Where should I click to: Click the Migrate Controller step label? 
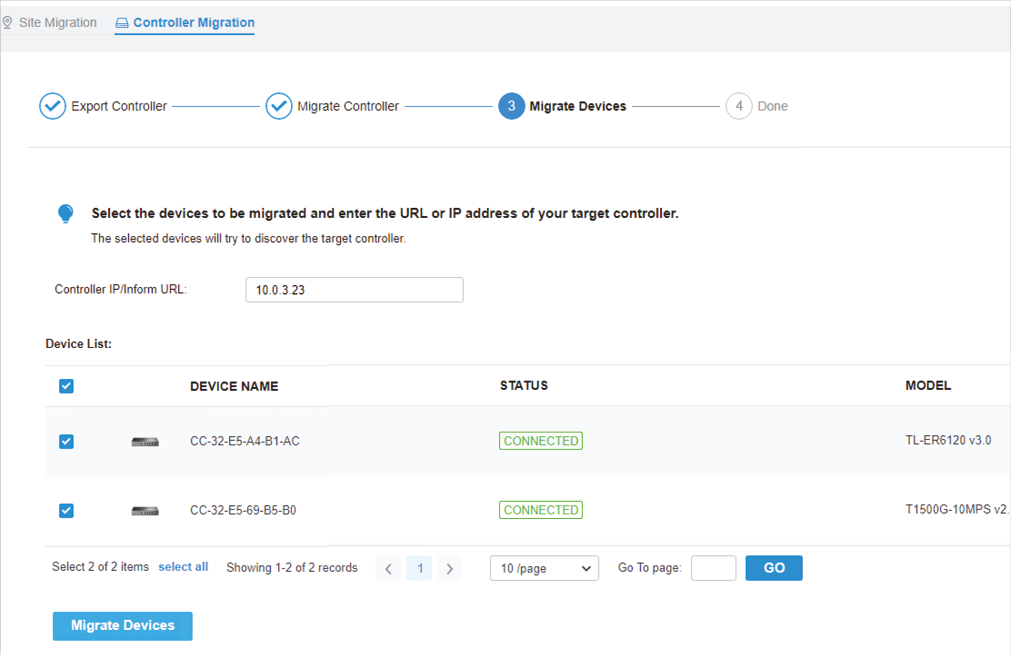click(x=348, y=106)
